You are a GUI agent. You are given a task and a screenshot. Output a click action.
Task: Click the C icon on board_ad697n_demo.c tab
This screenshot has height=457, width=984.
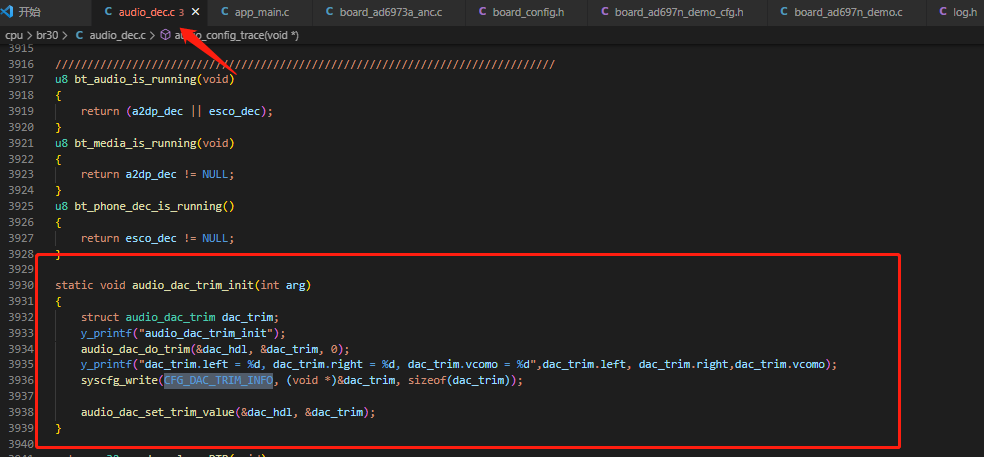point(784,12)
